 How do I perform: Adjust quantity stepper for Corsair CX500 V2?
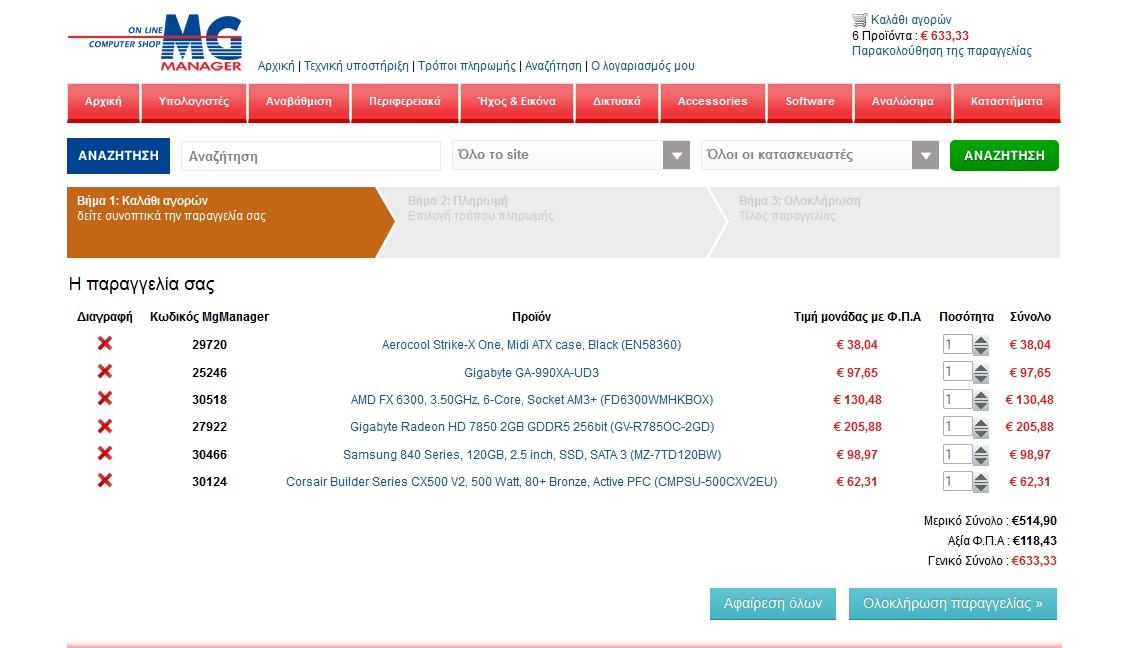pyautogui.click(x=981, y=482)
